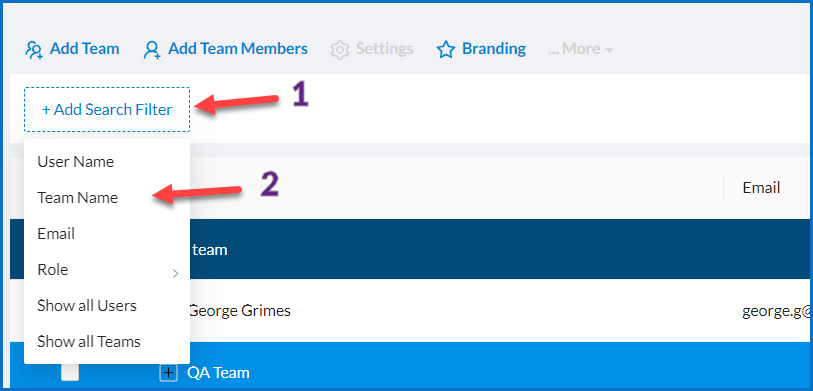
Task: Tick the QA Team row checkbox
Action: tap(70, 373)
